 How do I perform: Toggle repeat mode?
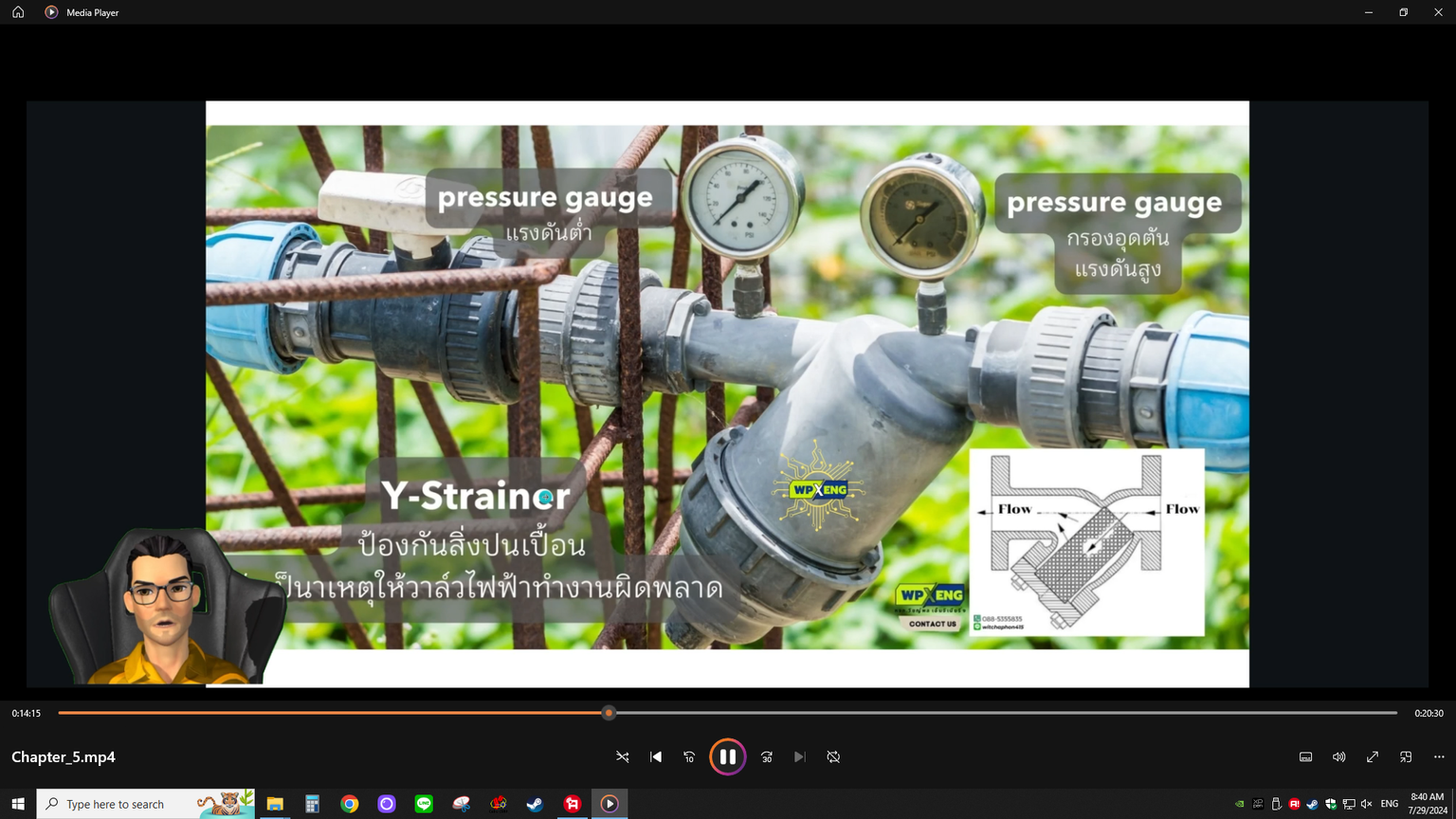pos(833,756)
